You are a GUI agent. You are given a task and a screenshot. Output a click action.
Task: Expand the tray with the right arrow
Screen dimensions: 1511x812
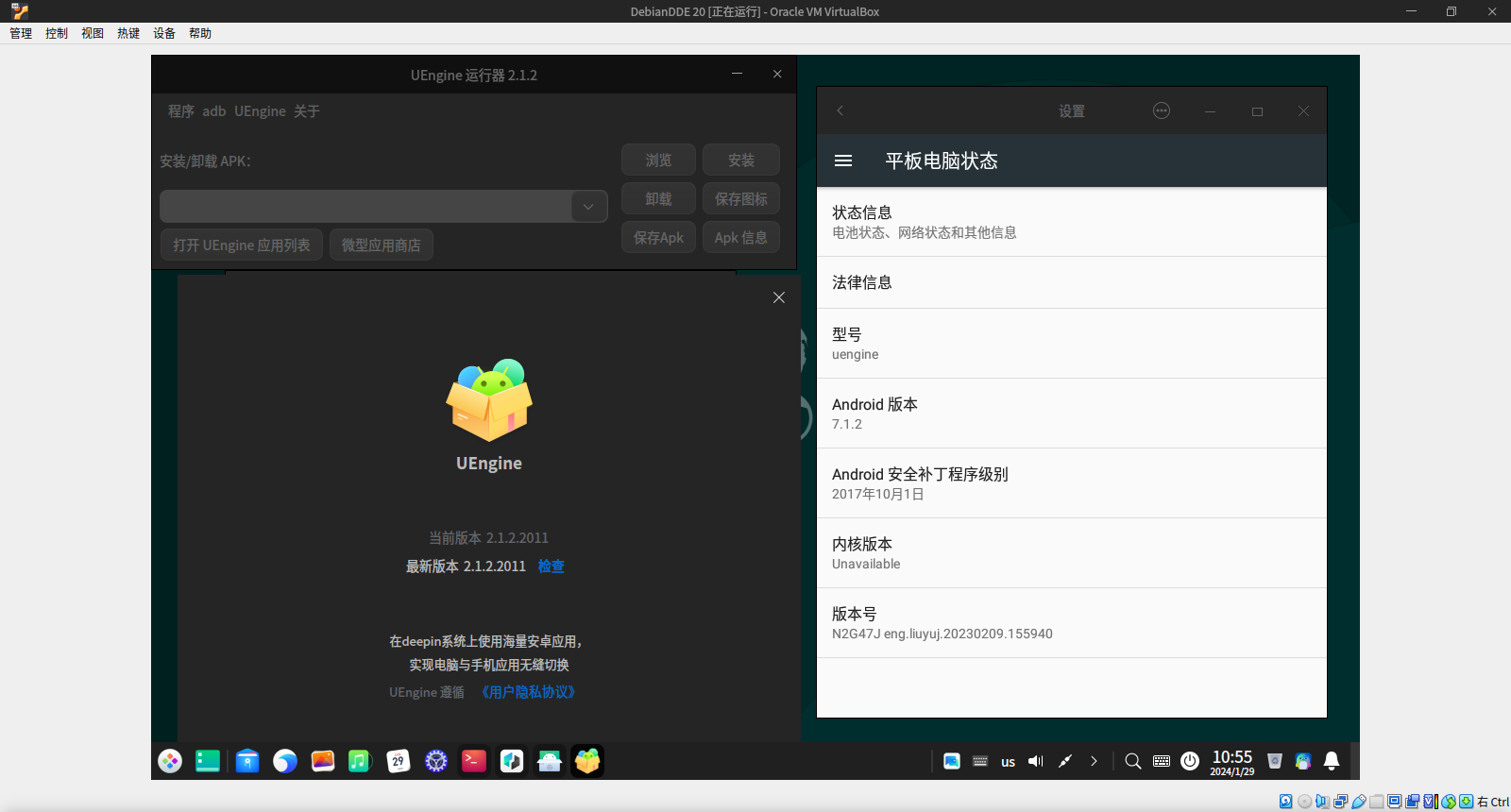pos(1094,761)
